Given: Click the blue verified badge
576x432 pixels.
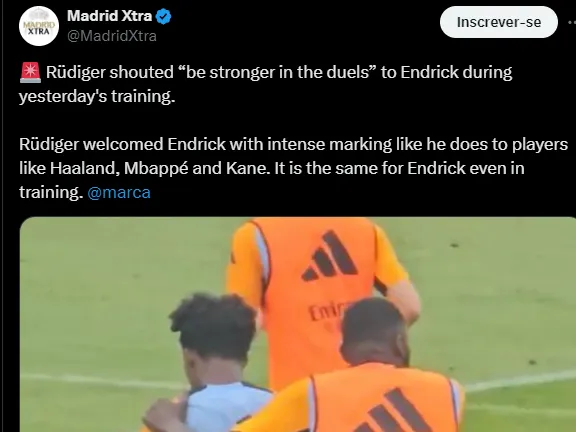Looking at the screenshot, I should point(163,17).
